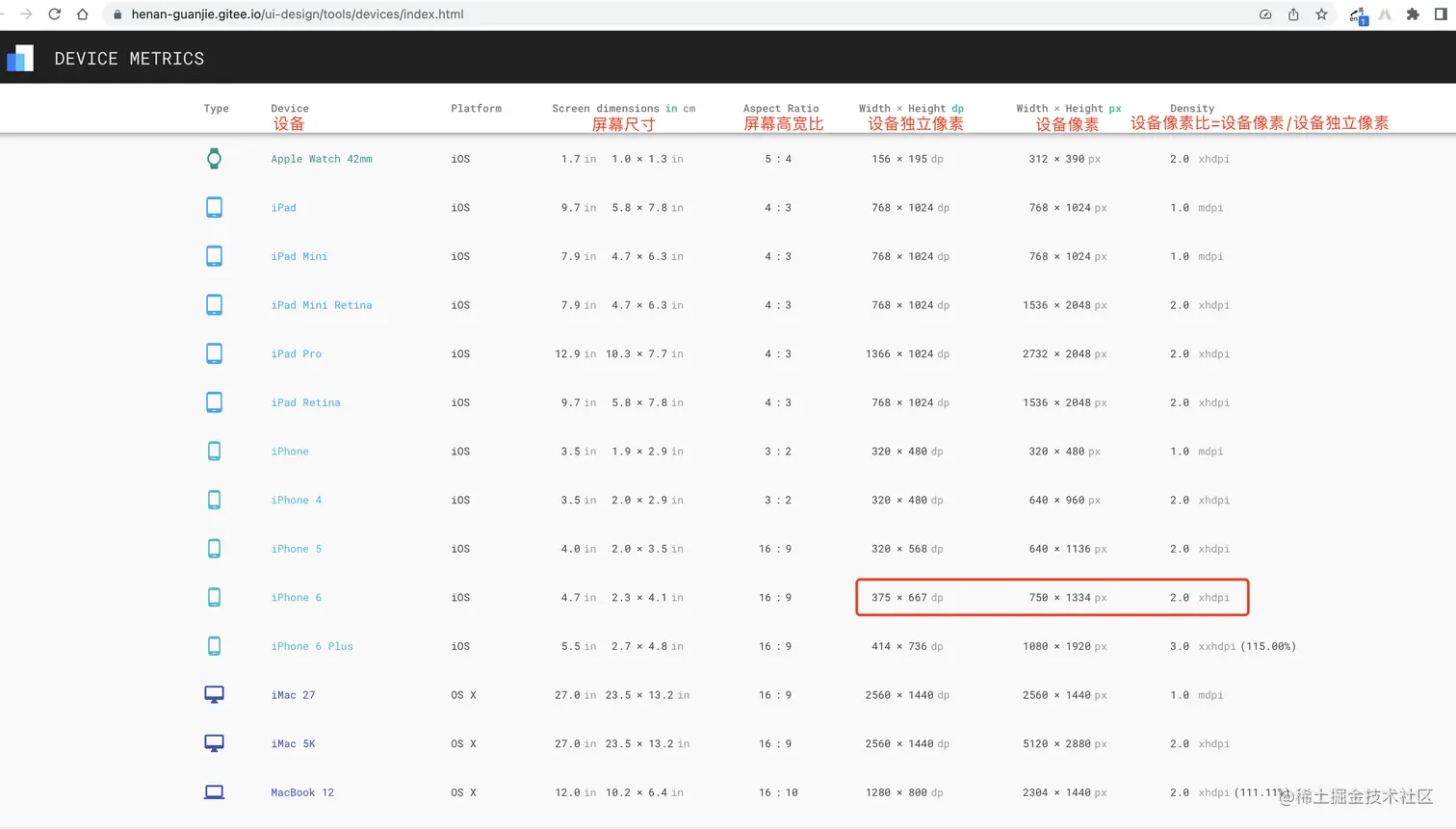Open the browser side panel icon
Viewport: 1456px width, 829px height.
(1442, 14)
